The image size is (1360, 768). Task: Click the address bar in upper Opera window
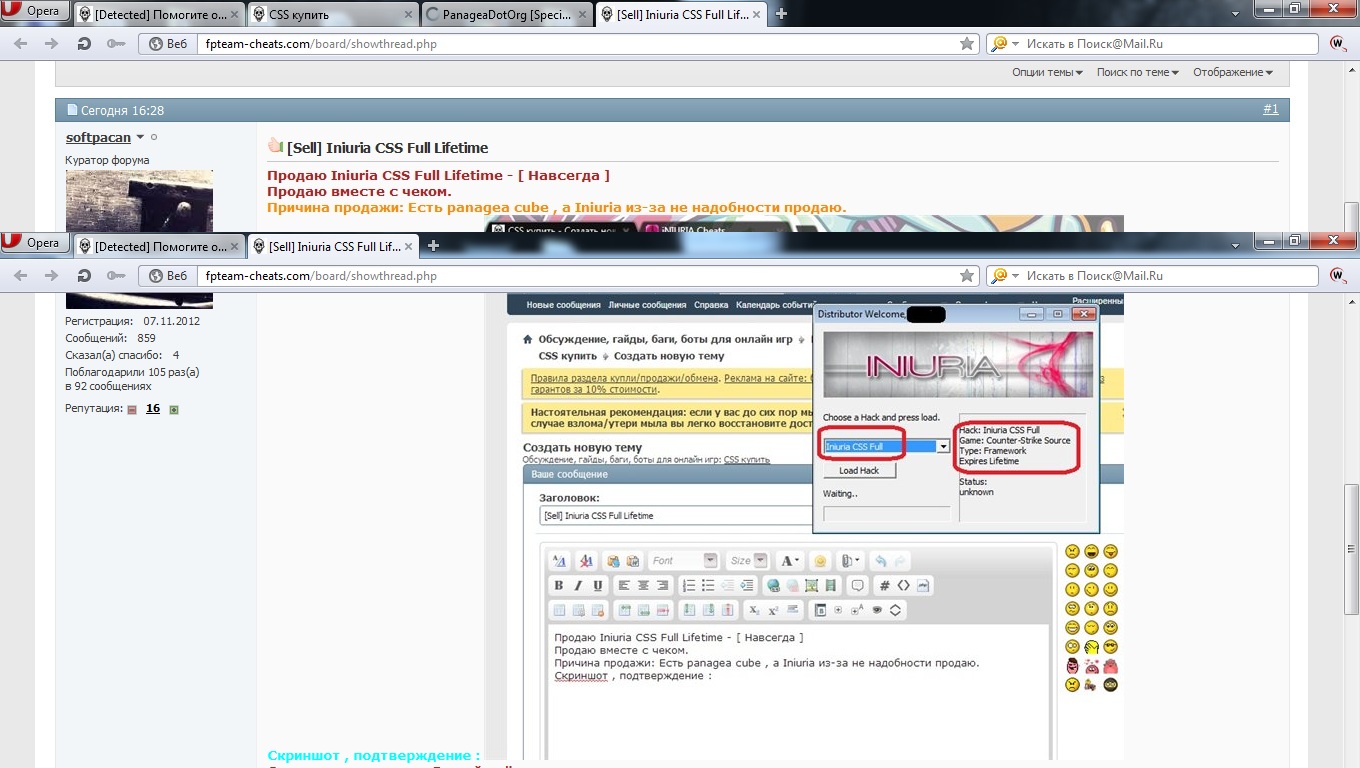580,44
